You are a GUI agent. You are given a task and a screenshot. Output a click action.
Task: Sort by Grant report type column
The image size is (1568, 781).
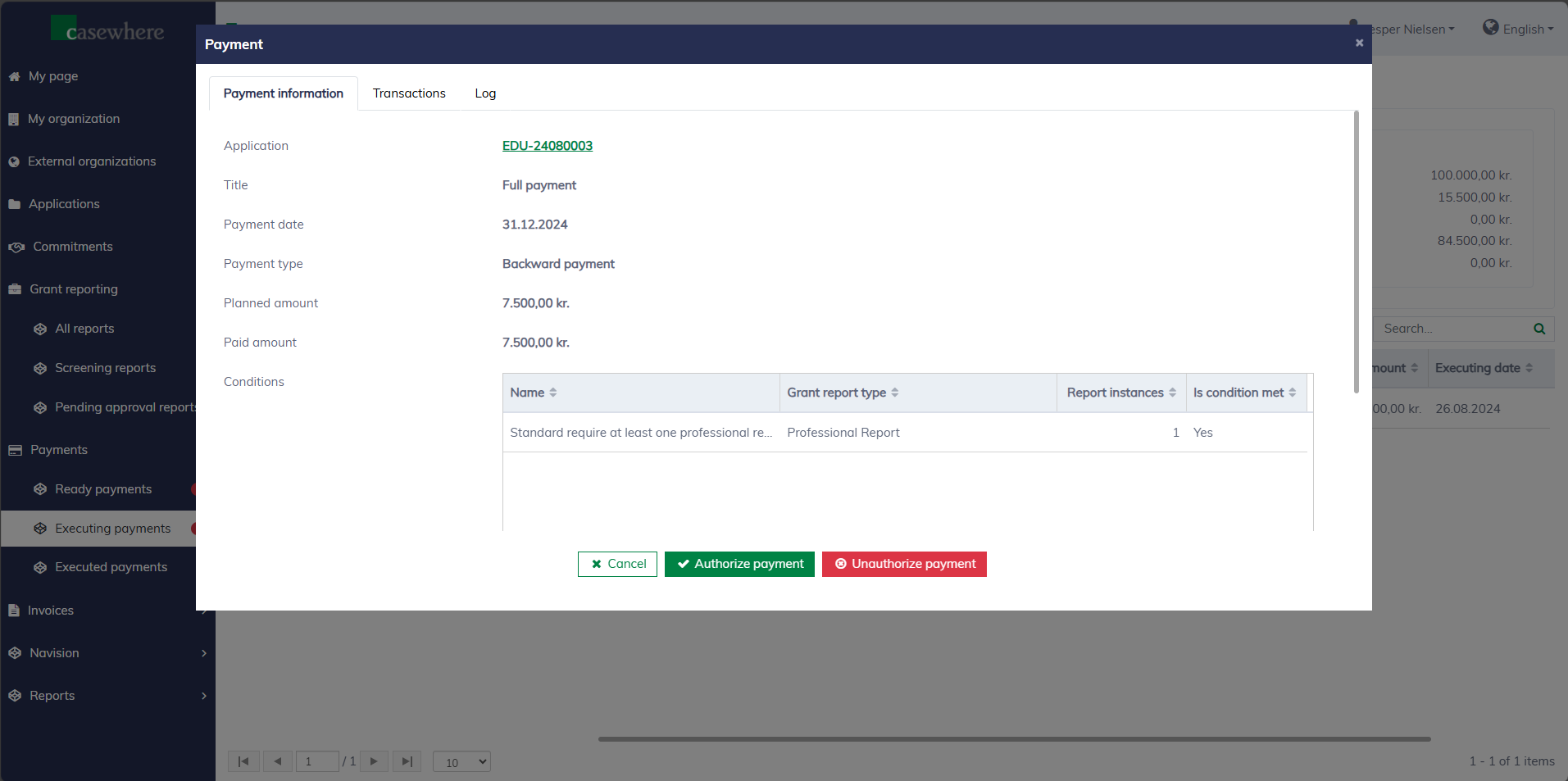(x=894, y=393)
